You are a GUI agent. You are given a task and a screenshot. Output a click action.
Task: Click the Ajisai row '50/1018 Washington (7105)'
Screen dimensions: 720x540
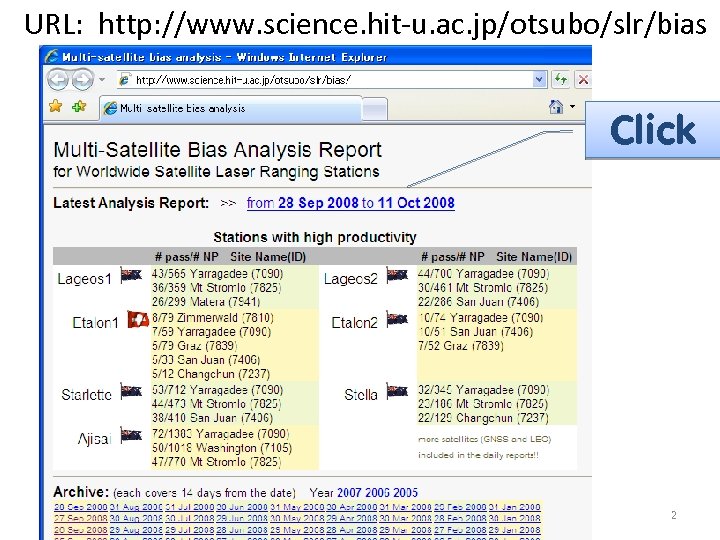pos(222,448)
